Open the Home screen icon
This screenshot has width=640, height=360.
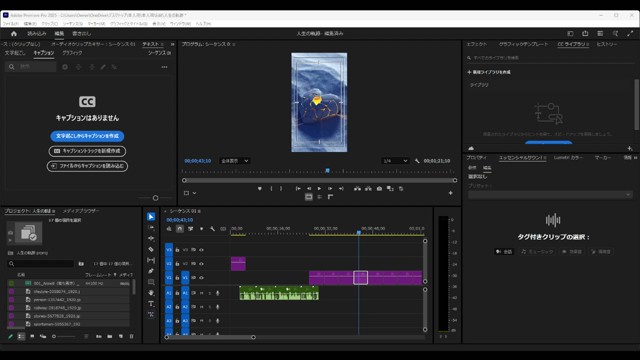(14, 33)
